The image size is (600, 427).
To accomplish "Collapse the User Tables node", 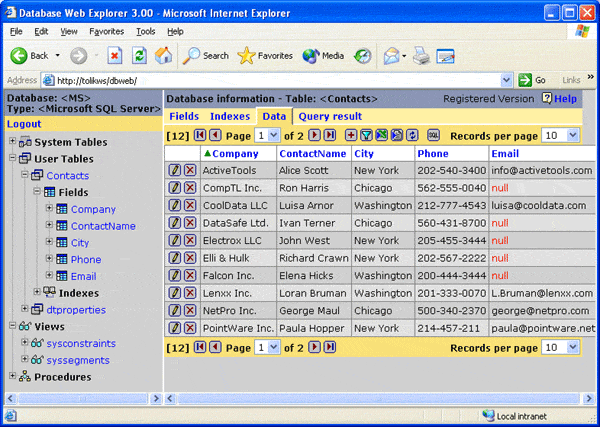I will tap(13, 158).
